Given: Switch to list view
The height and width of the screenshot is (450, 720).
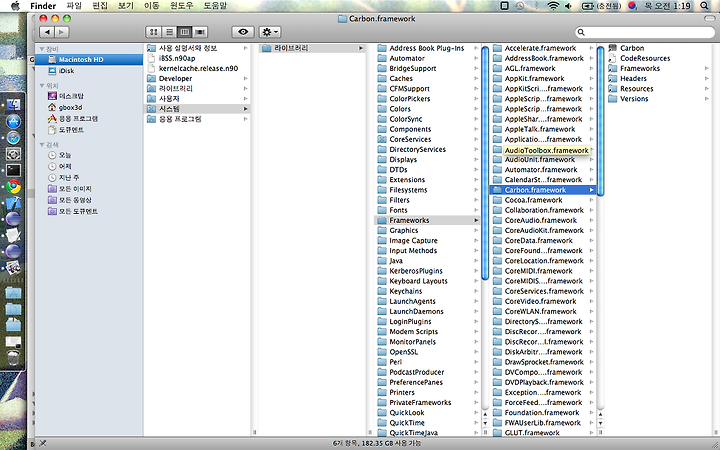Looking at the screenshot, I should (x=169, y=32).
